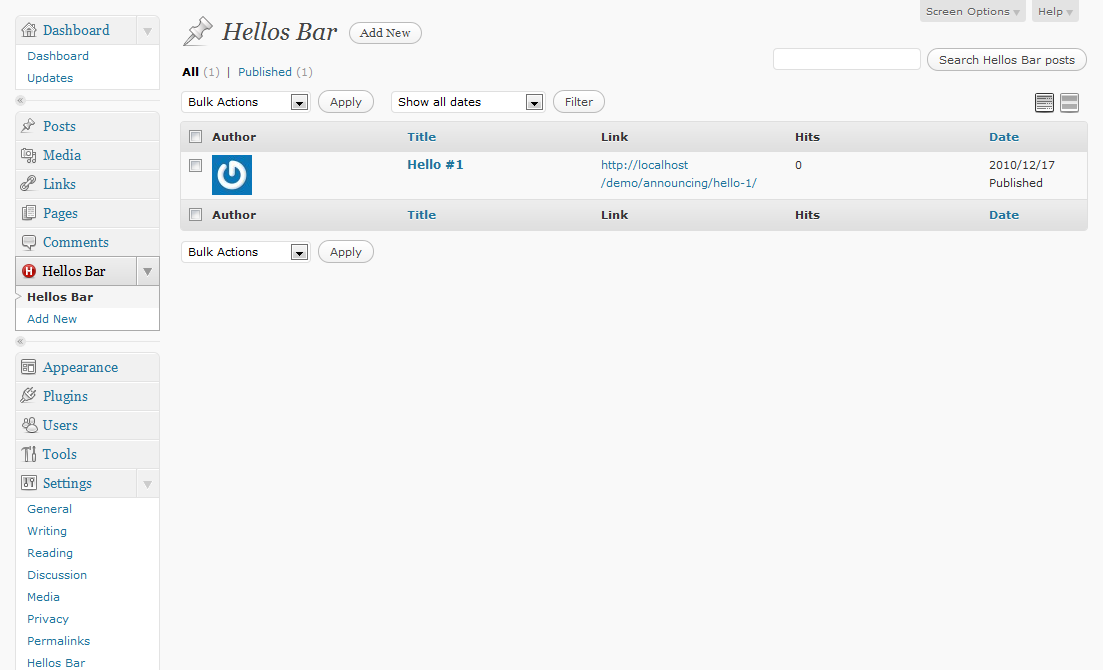Open the top Bulk Actions dropdown
This screenshot has width=1103, height=670.
tap(246, 102)
